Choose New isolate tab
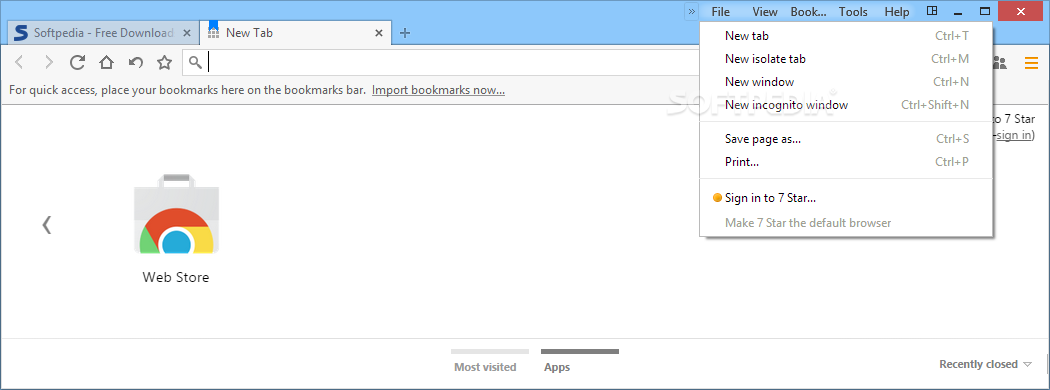The width and height of the screenshot is (1050, 390). click(x=846, y=59)
